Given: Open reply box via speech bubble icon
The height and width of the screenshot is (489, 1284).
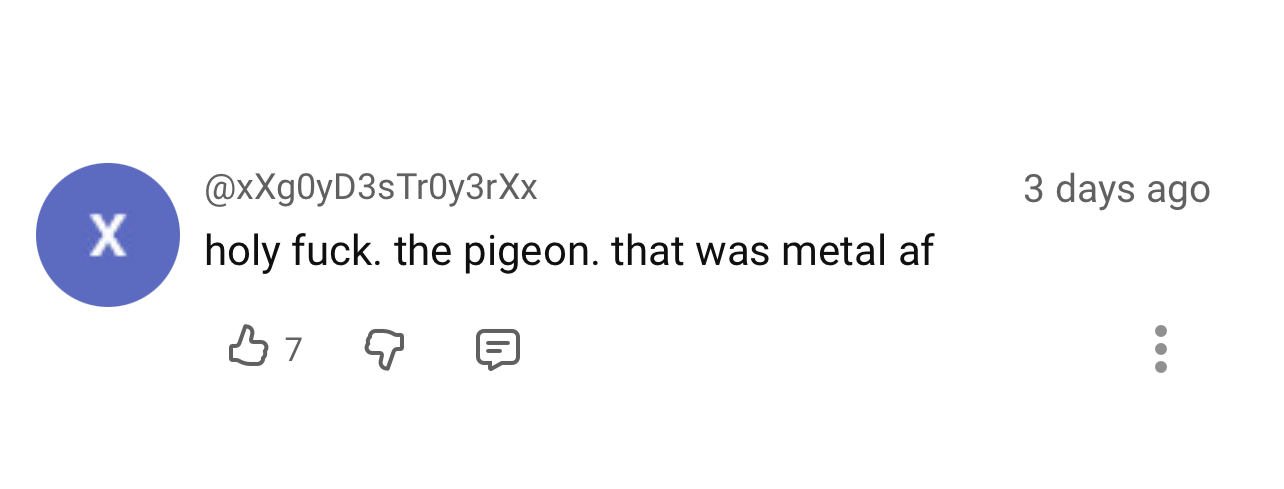Looking at the screenshot, I should [x=497, y=349].
